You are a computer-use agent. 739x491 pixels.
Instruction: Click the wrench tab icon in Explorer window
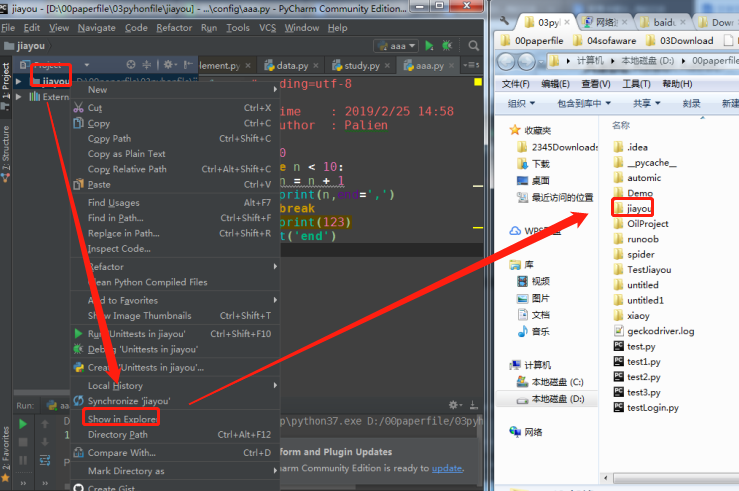coord(504,21)
